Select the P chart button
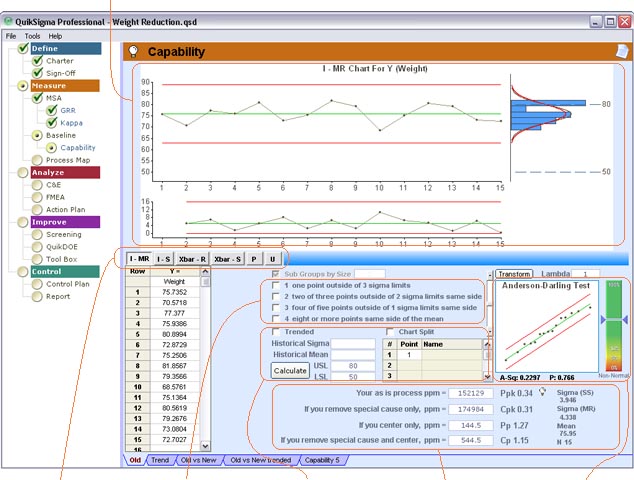Screen dimensions: 634x480 click(x=254, y=259)
